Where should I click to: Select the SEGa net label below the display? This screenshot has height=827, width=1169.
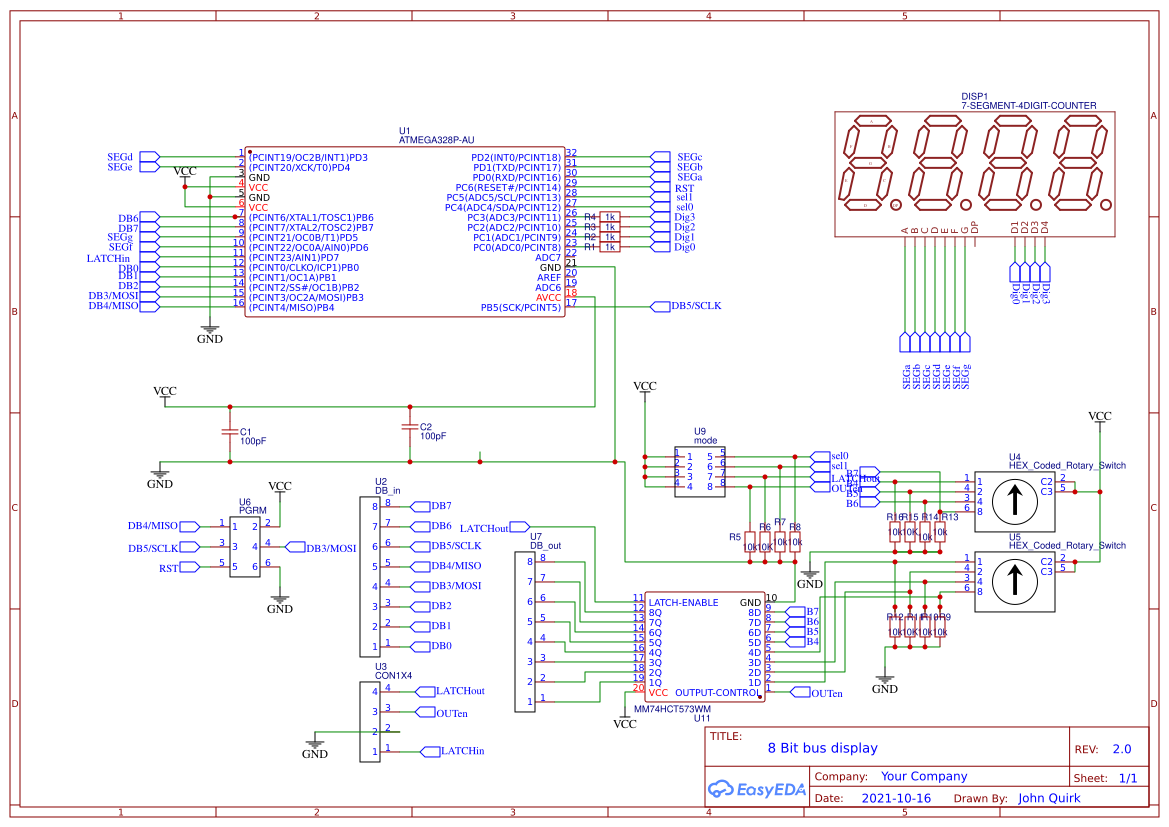tap(904, 377)
